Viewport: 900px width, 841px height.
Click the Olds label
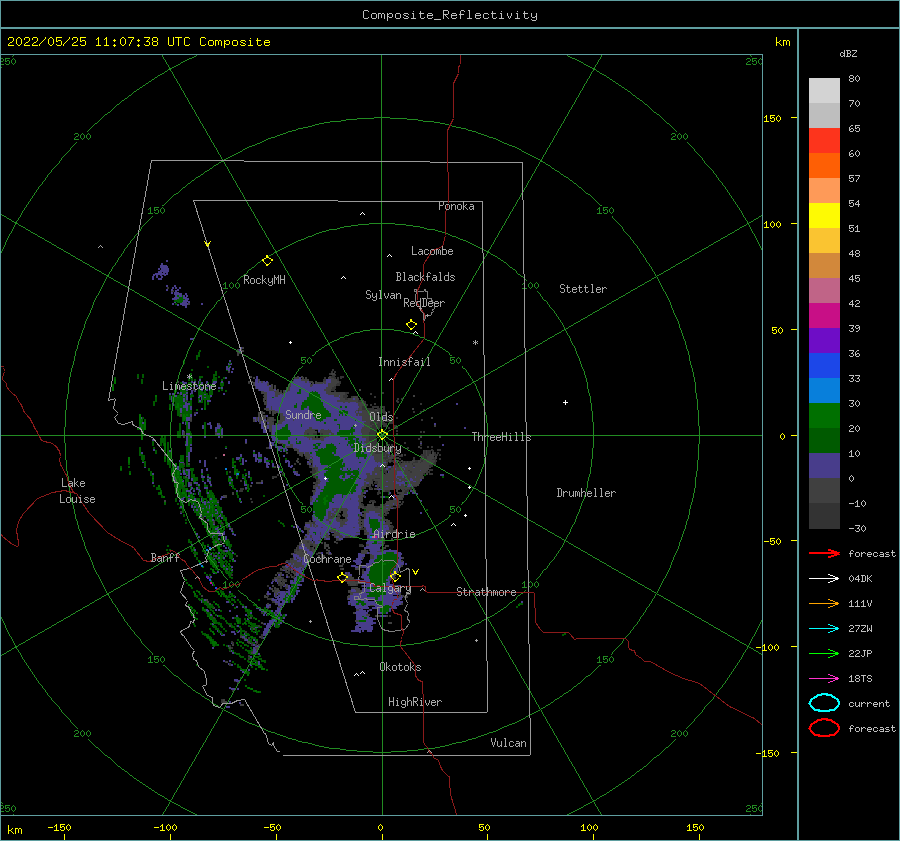[381, 416]
